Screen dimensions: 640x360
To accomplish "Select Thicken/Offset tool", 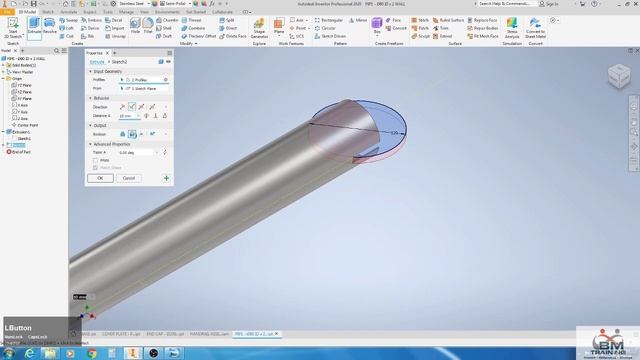I will 198,36.
